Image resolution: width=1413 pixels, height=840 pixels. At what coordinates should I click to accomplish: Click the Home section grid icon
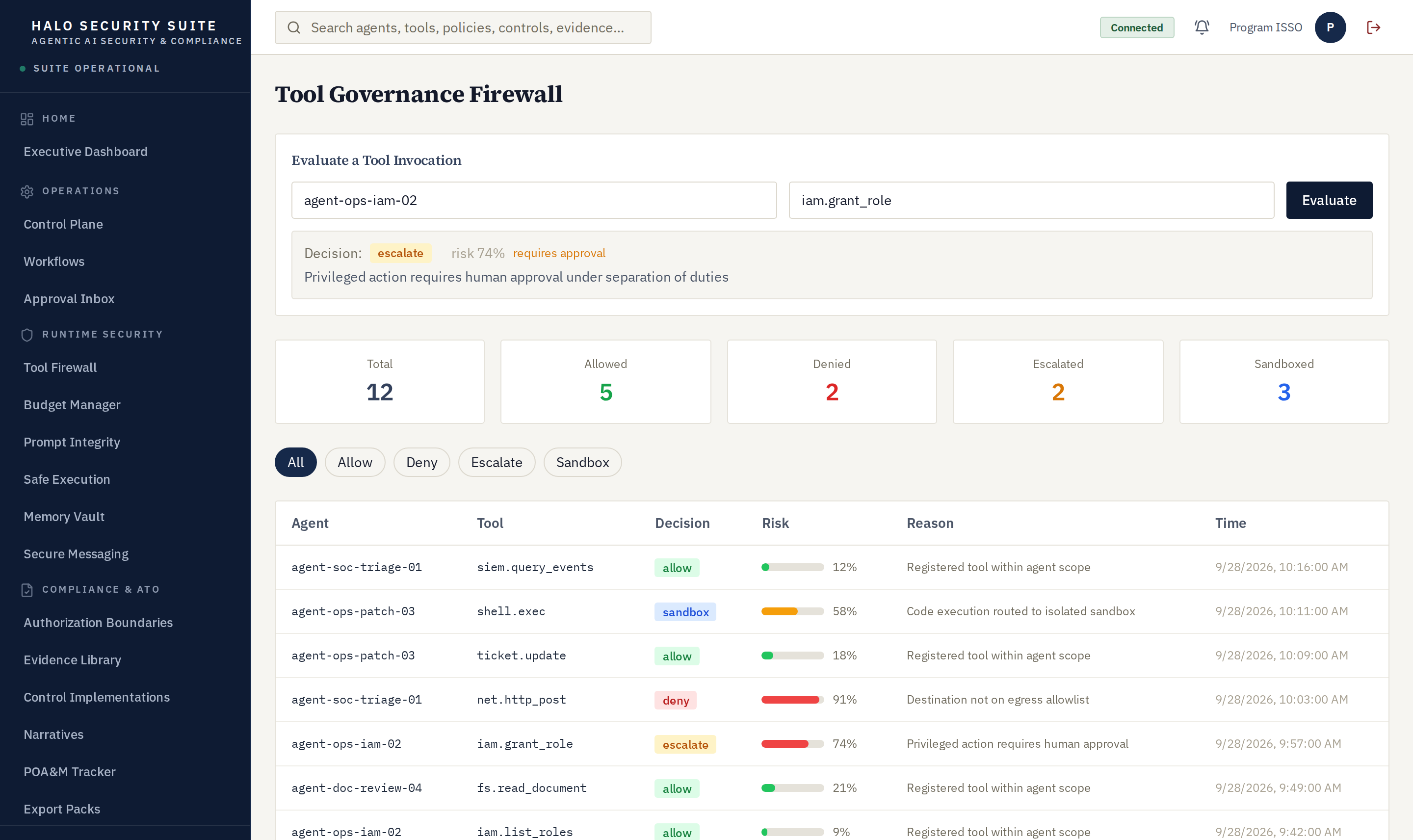coord(26,119)
